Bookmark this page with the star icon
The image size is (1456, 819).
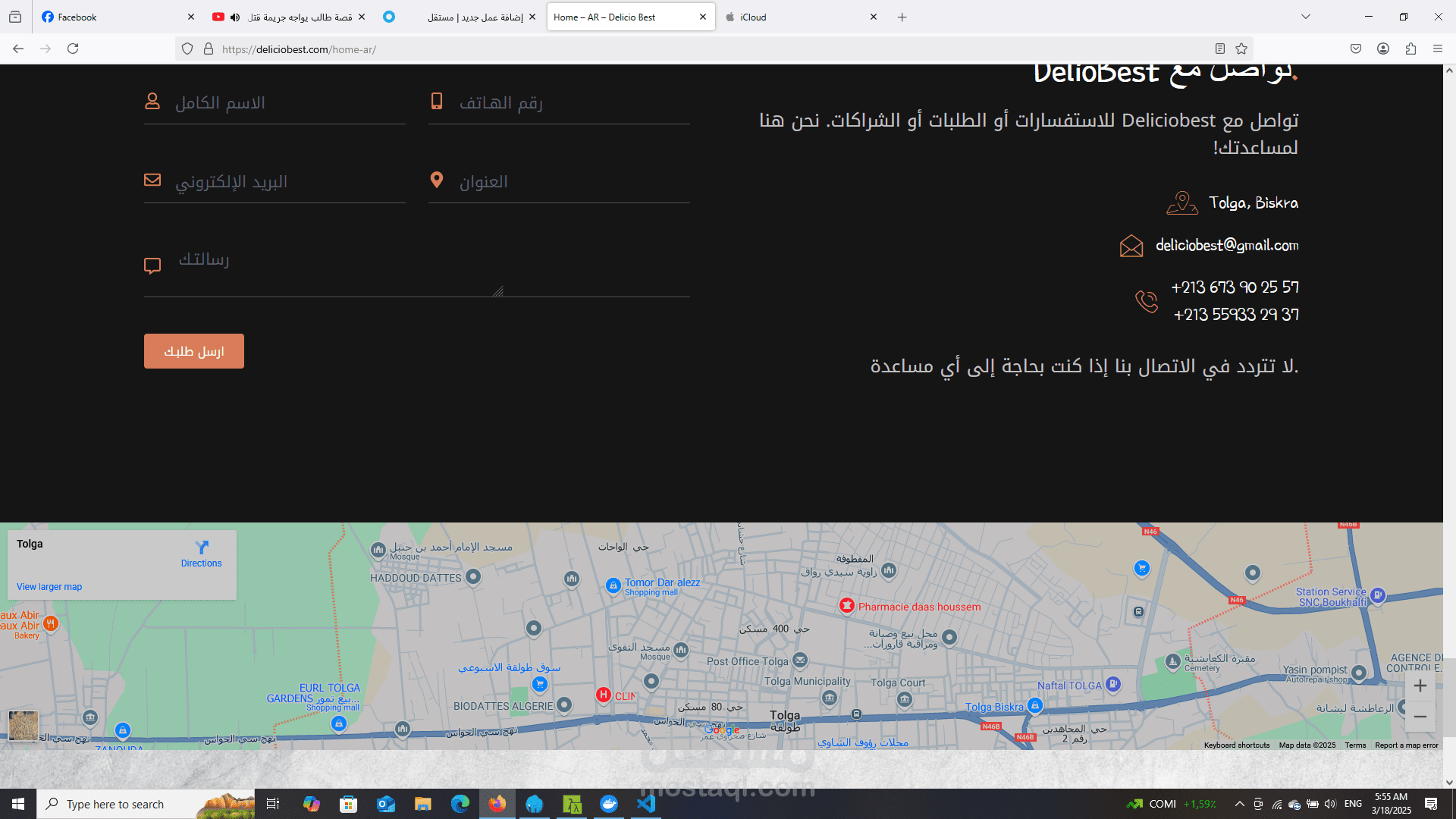point(1241,49)
